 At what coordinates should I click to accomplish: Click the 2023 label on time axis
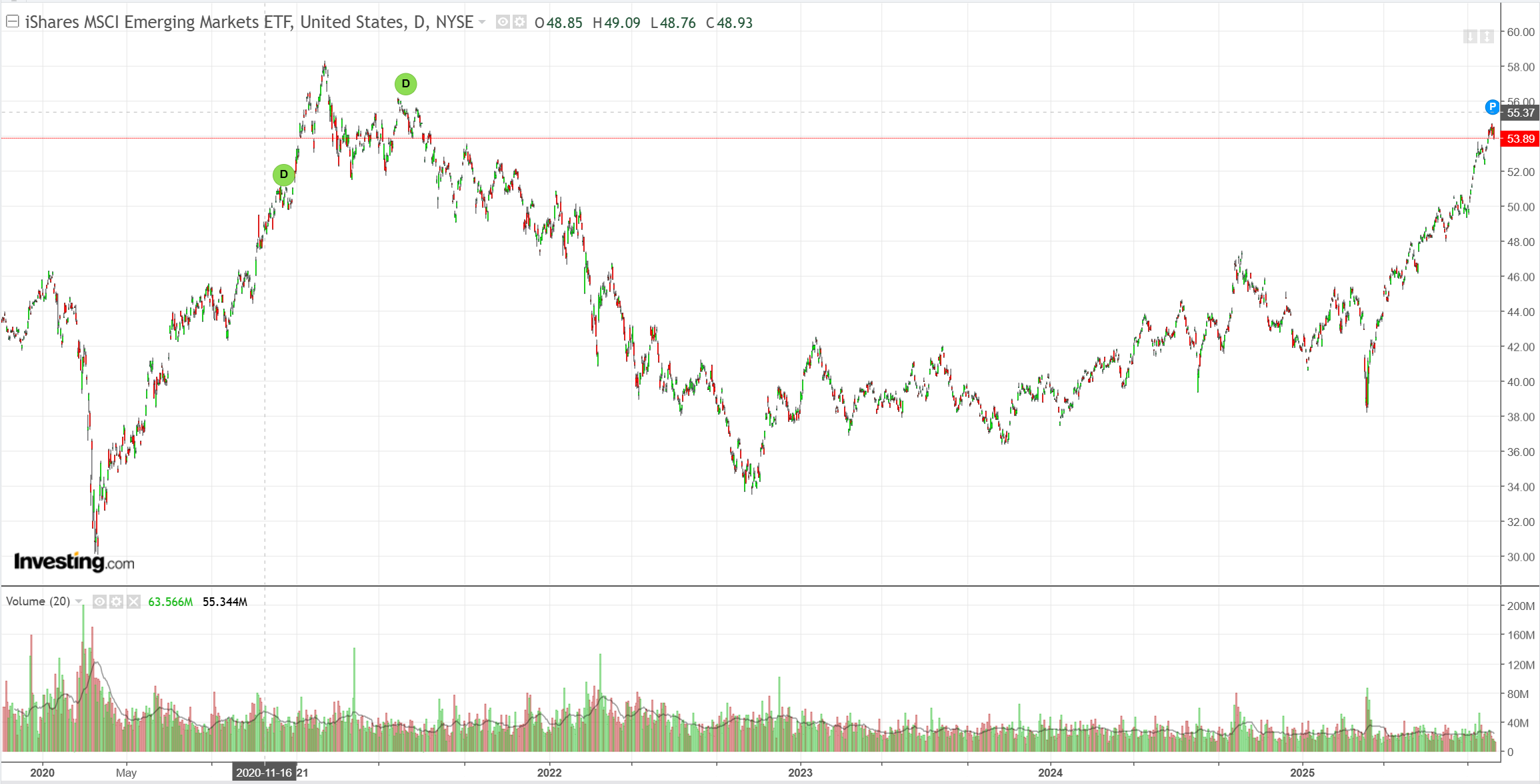800,773
